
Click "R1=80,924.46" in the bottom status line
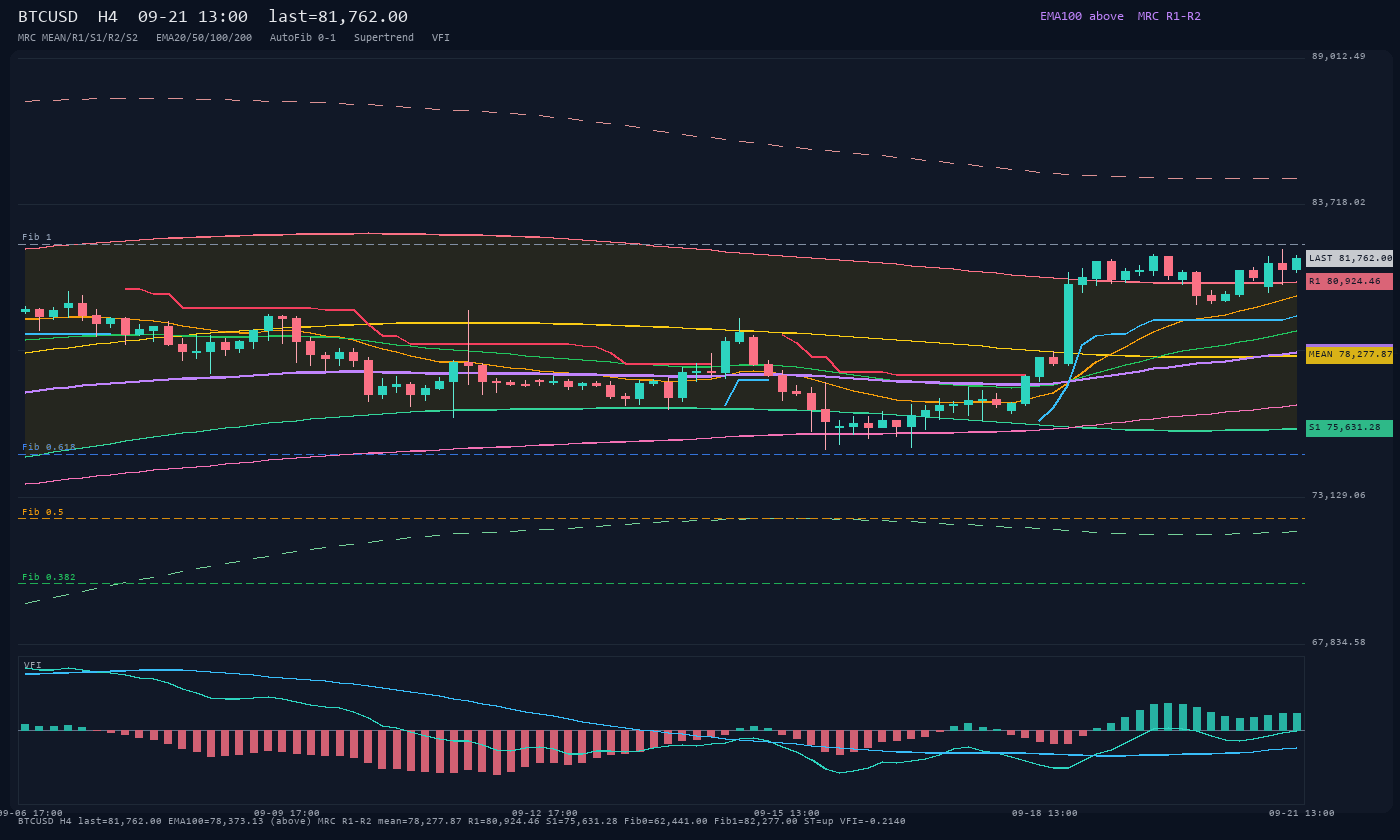(x=504, y=821)
